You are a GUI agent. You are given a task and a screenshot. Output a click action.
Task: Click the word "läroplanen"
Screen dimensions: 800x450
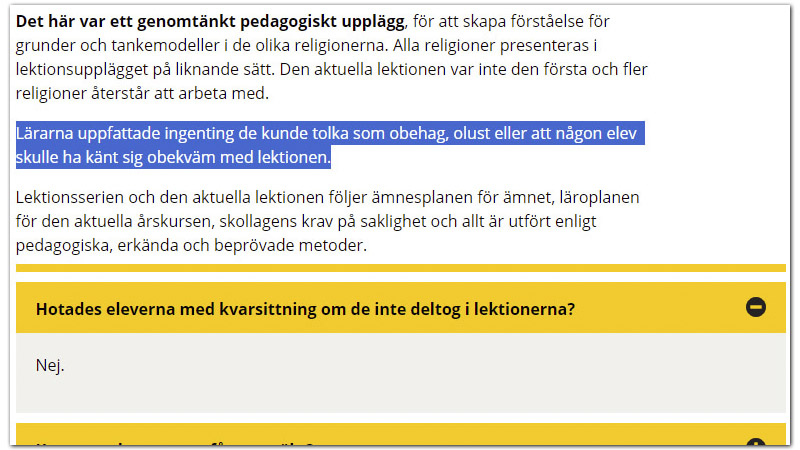point(598,197)
